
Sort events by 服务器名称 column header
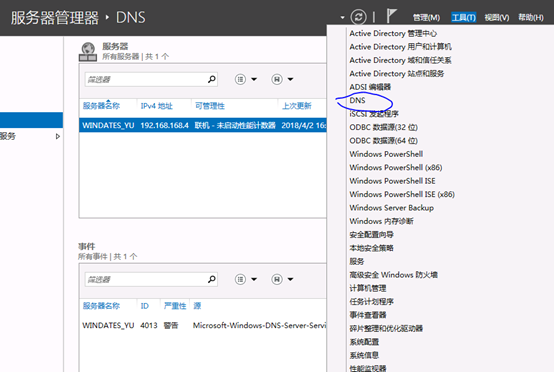click(x=101, y=306)
